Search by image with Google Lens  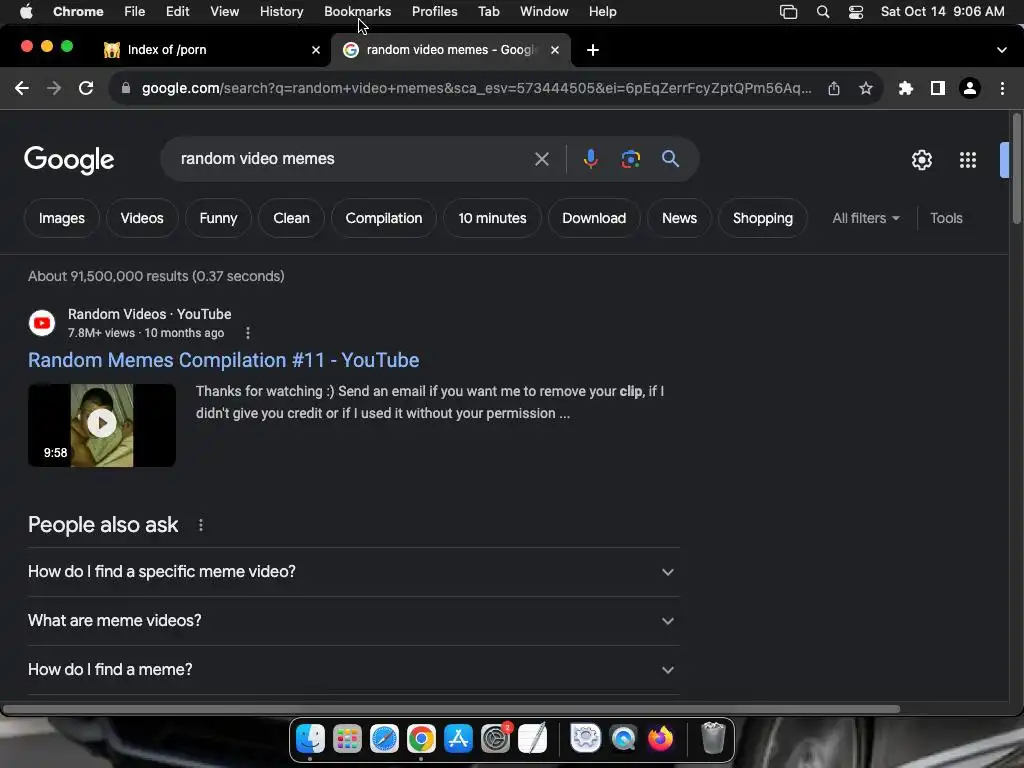pos(630,159)
